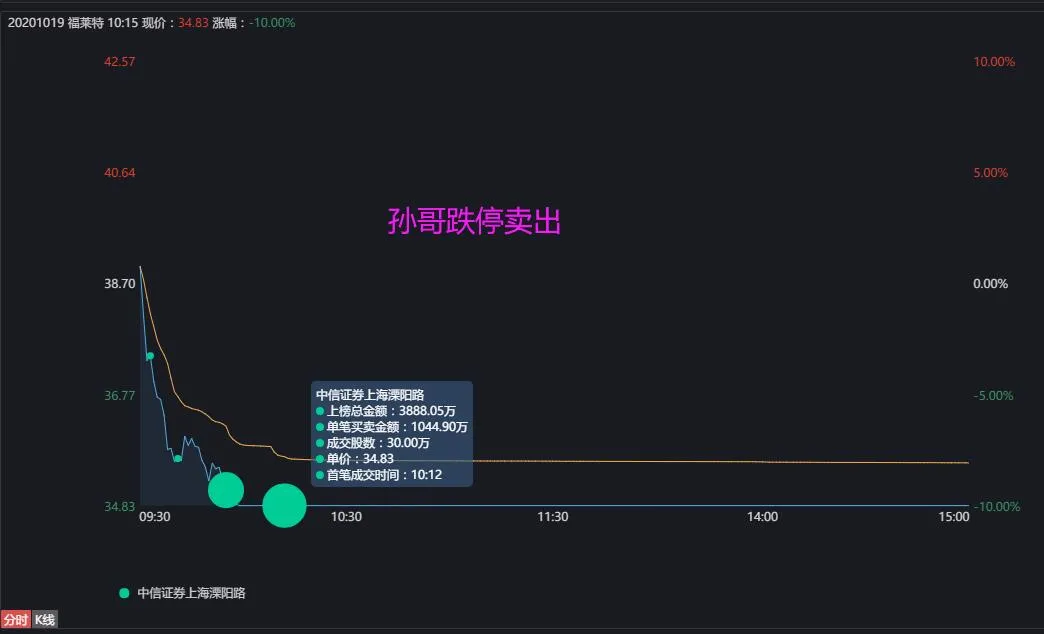Toggle visibility of 中信证券上海溧阳路 in legend
Screen dimensions: 1044x634
(x=192, y=592)
